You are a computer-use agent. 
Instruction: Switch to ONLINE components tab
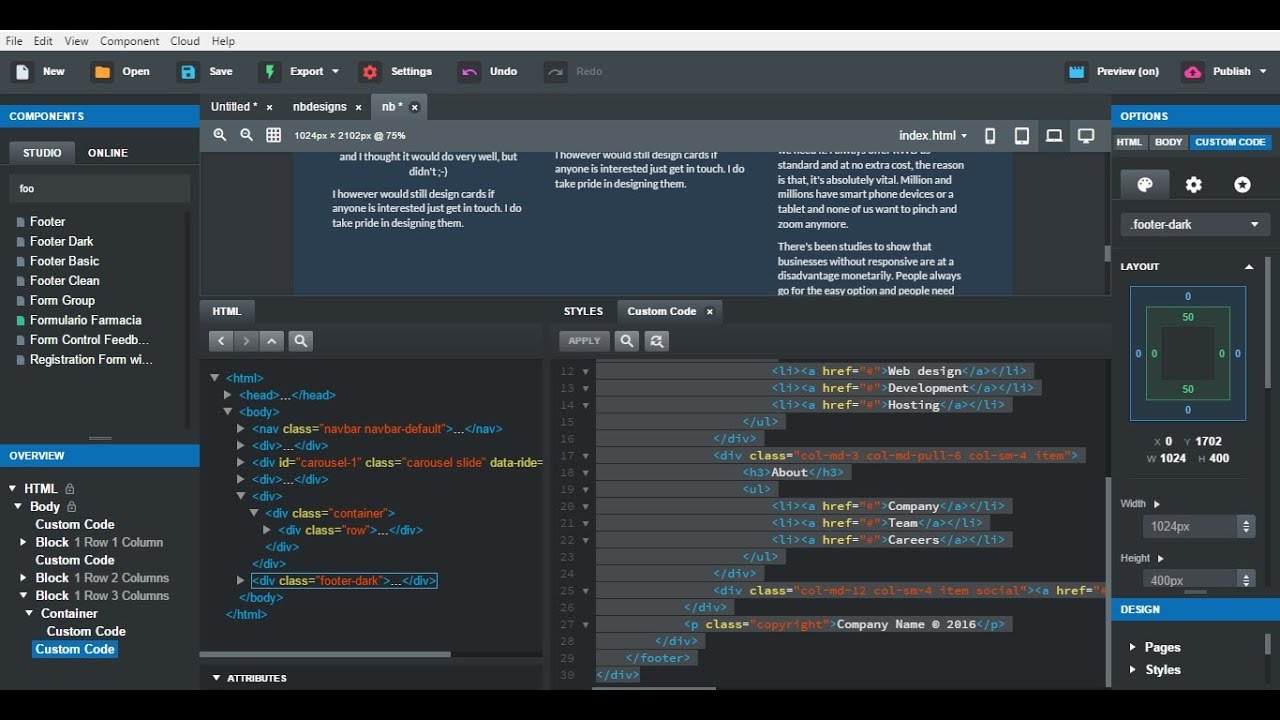coord(108,153)
